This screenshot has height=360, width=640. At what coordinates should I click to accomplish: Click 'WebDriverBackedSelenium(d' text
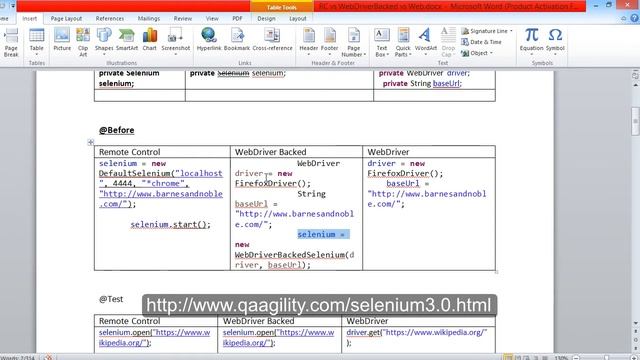pyautogui.click(x=295, y=255)
